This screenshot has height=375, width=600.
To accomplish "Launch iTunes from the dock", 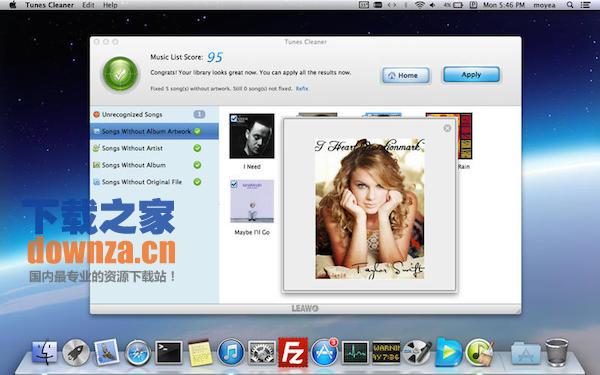I will pos(231,352).
